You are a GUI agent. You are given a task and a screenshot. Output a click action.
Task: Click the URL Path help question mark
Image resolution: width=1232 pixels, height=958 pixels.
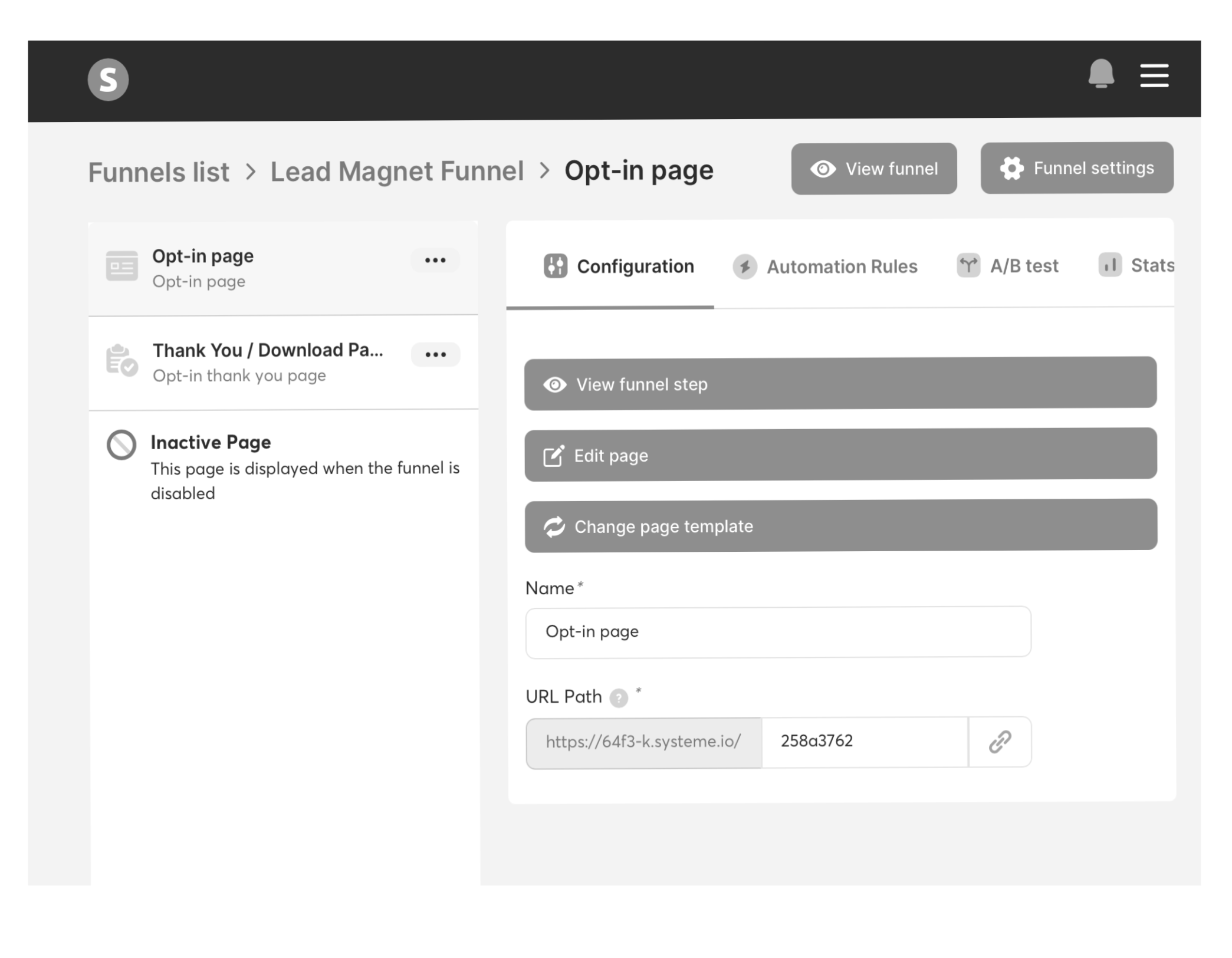(x=619, y=698)
